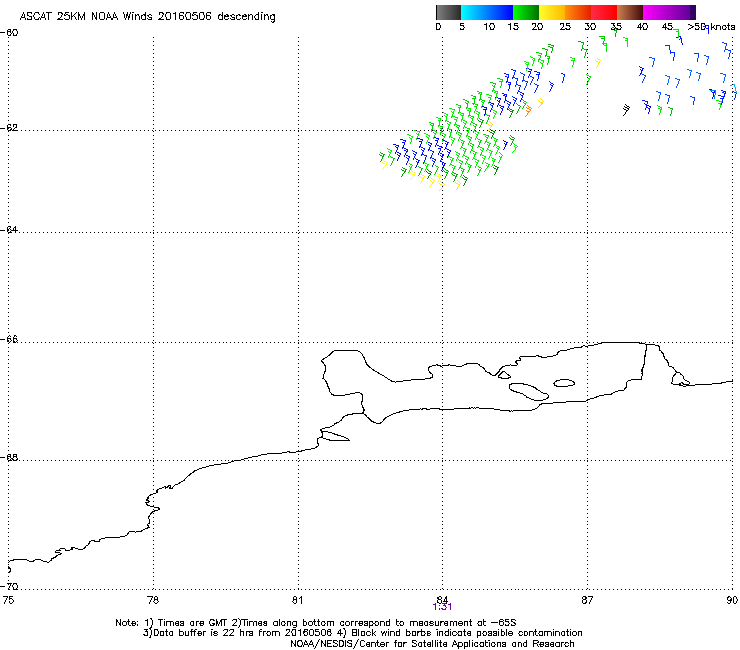Click the "-70" latitude label

(9, 587)
